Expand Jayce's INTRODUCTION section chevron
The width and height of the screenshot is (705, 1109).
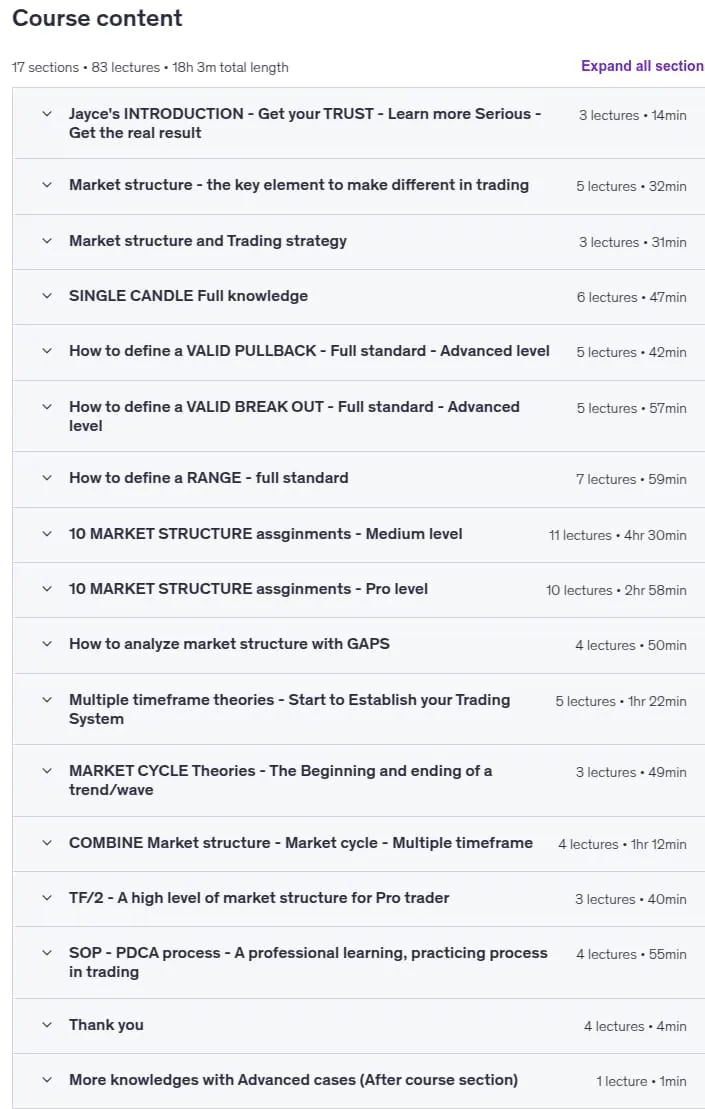click(x=47, y=113)
